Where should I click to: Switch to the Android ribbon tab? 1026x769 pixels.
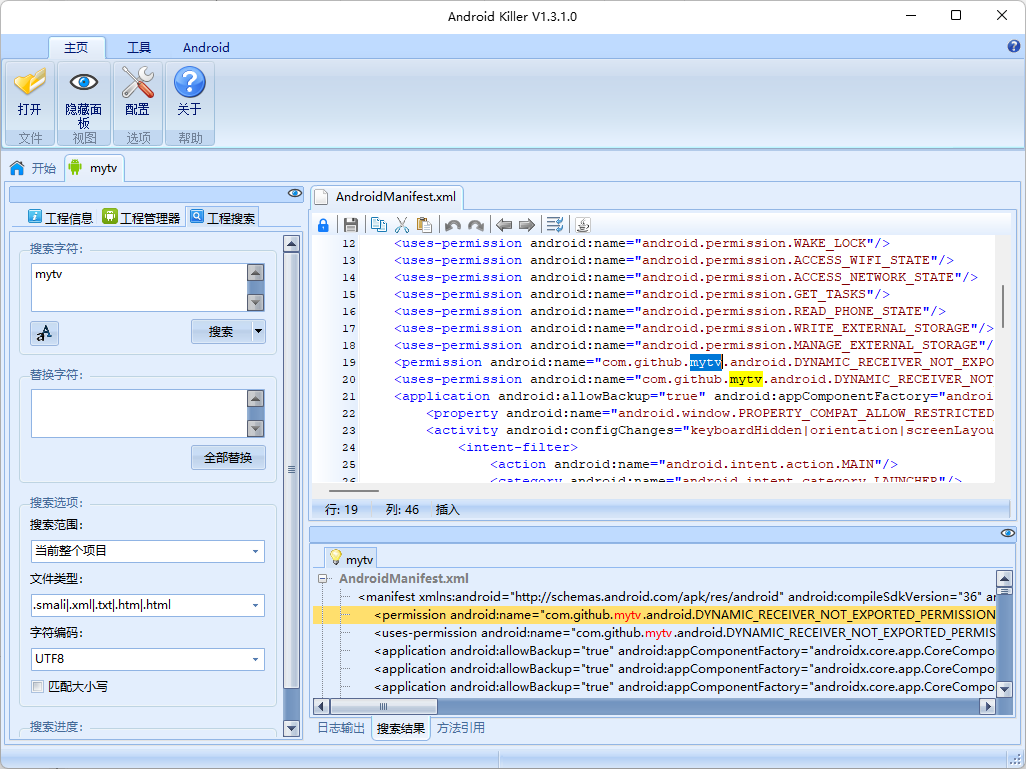pyautogui.click(x=206, y=48)
